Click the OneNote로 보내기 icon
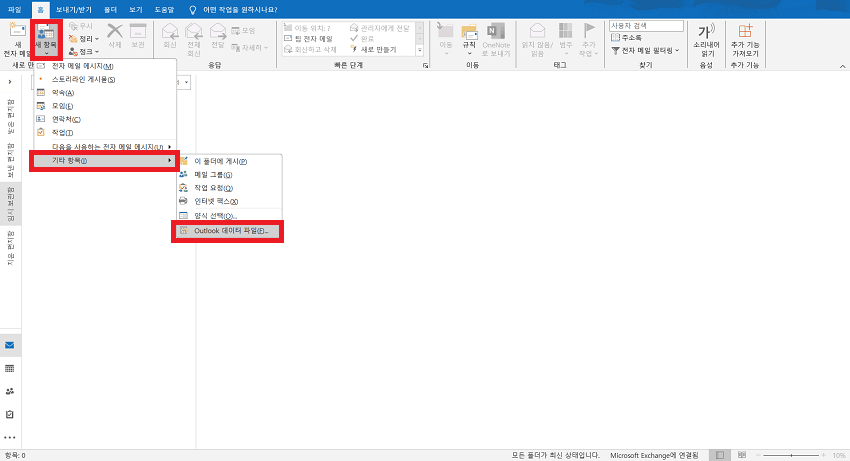850x461 pixels. 495,31
